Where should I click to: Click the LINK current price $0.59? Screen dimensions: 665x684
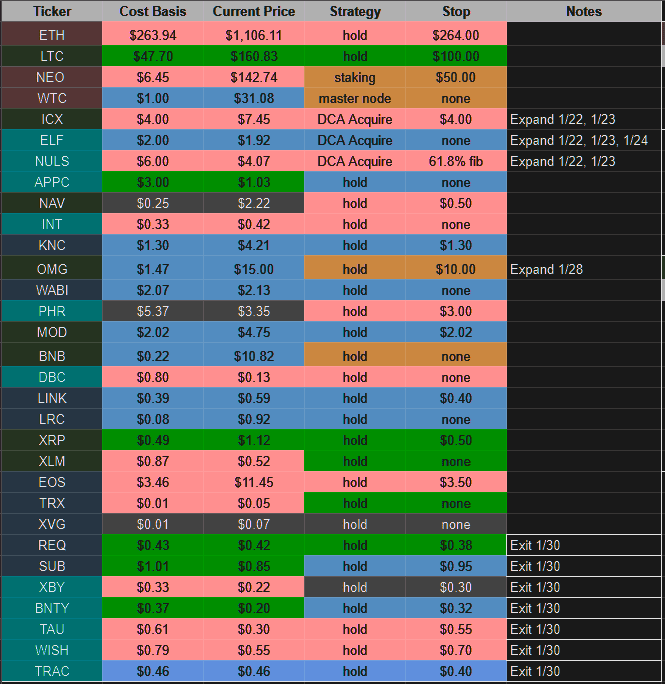(254, 398)
